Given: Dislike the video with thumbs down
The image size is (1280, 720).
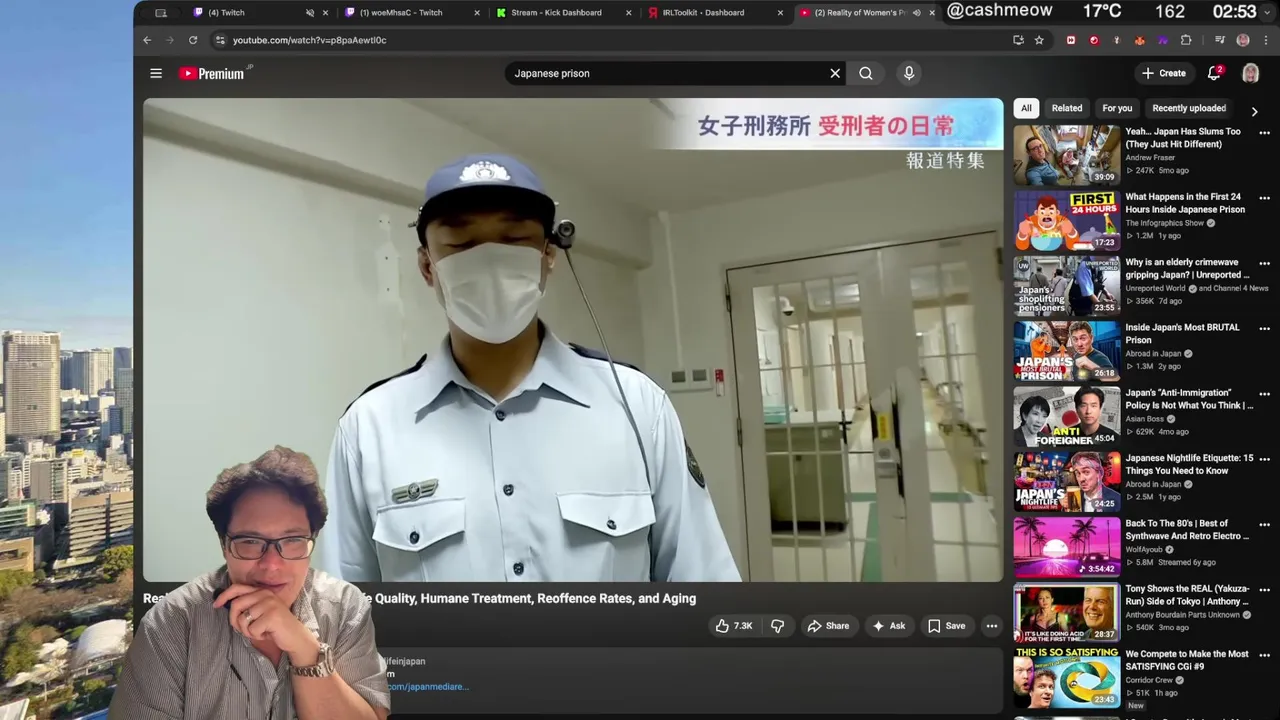Looking at the screenshot, I should tap(777, 626).
